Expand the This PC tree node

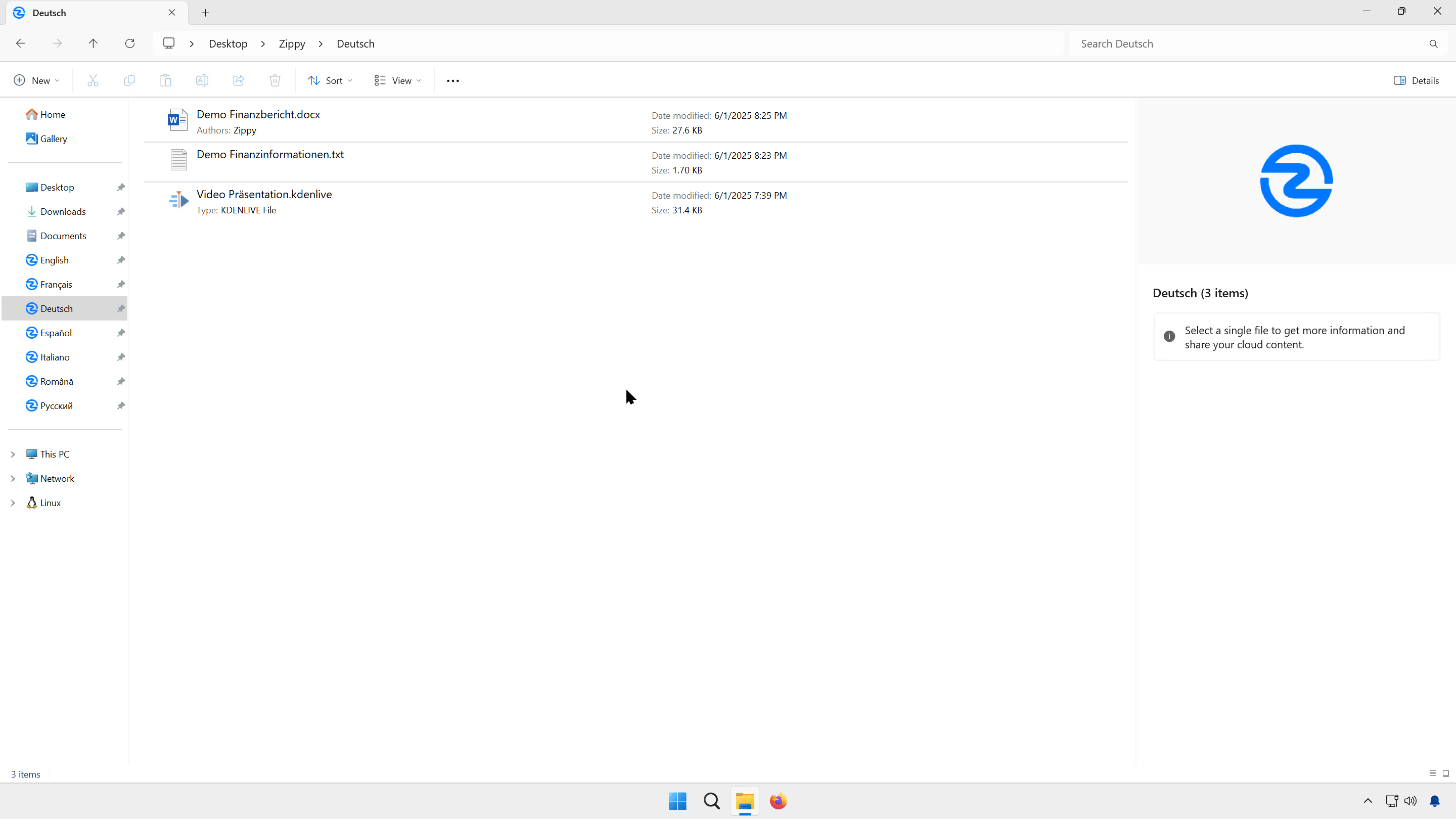(13, 454)
